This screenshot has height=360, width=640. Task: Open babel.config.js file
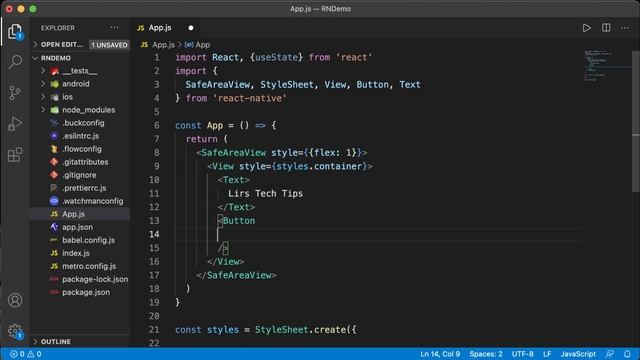coord(88,240)
